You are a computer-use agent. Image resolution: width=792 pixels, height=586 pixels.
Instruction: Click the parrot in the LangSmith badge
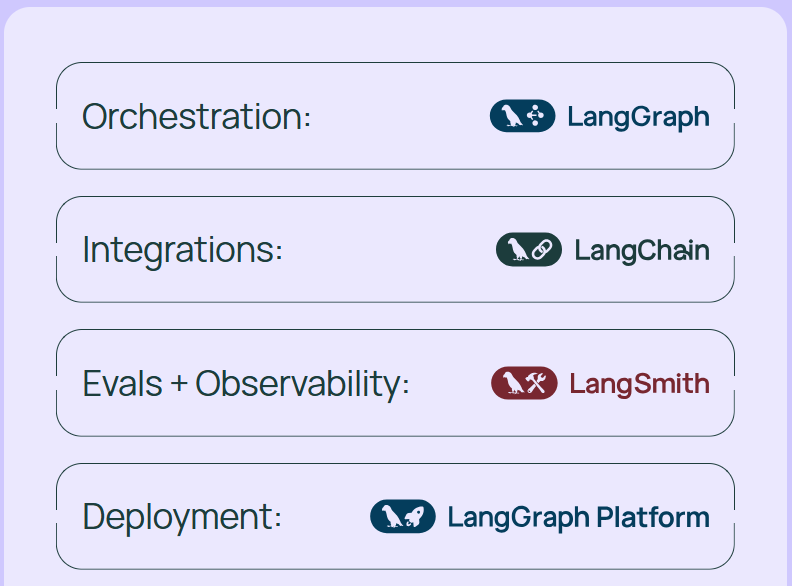[x=513, y=383]
